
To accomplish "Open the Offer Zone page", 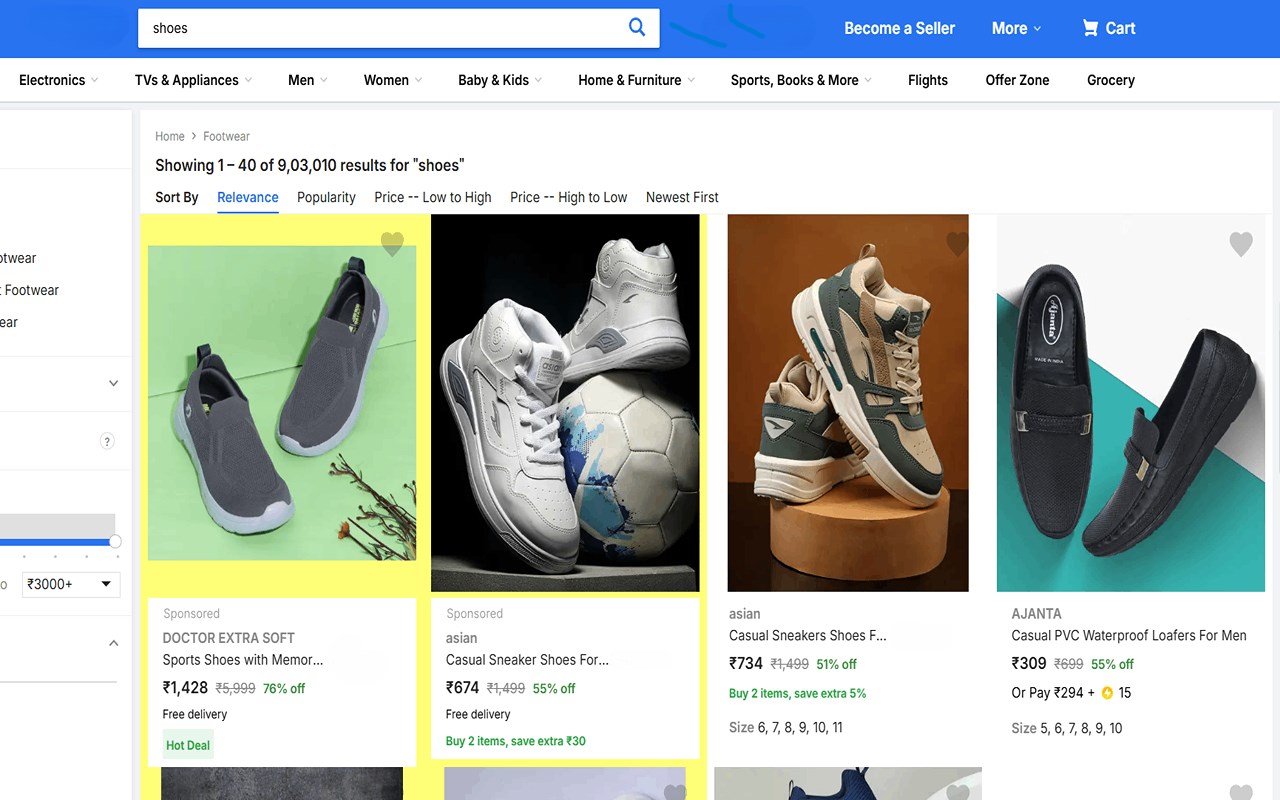I will click(1017, 80).
